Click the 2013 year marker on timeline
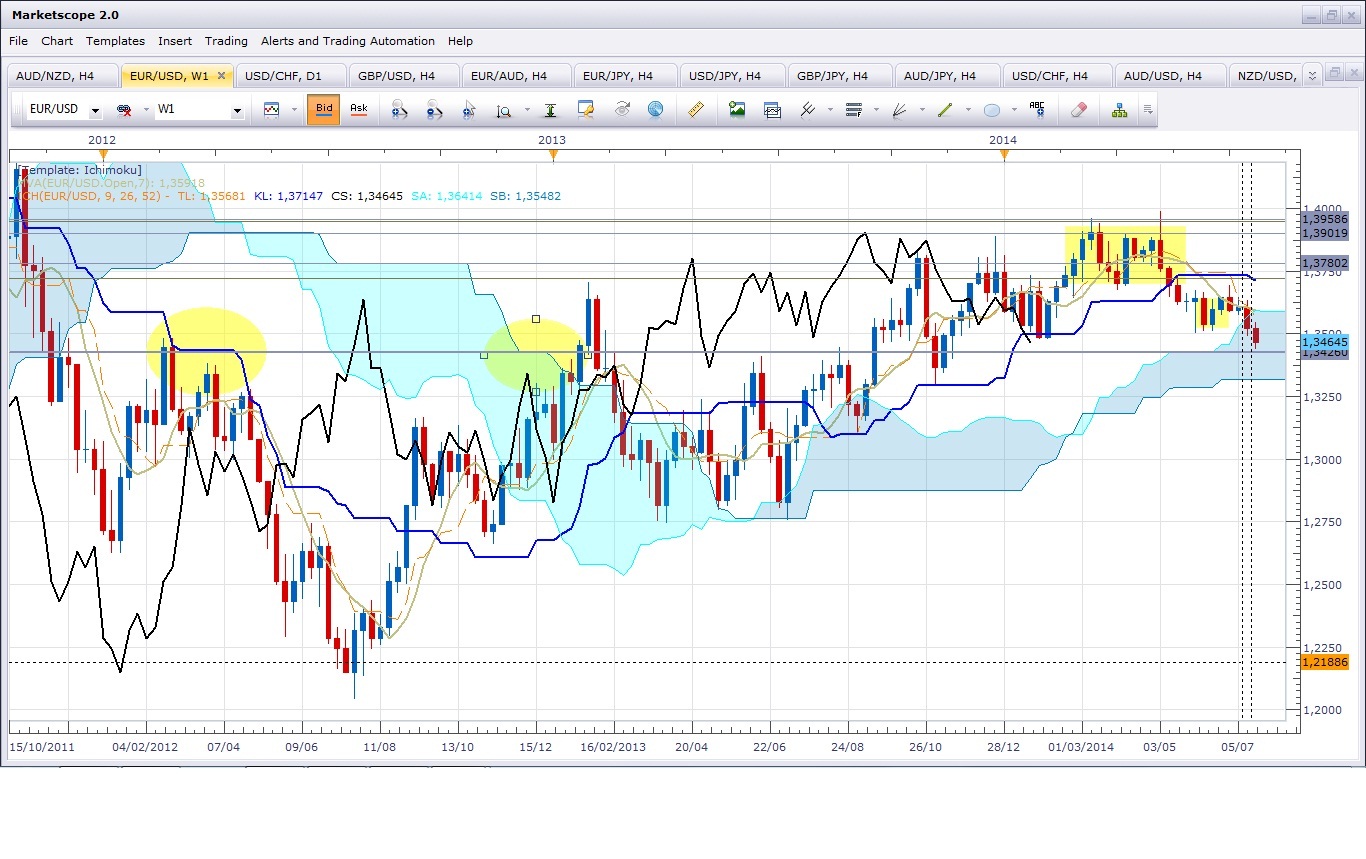This screenshot has width=1366, height=859. [552, 141]
